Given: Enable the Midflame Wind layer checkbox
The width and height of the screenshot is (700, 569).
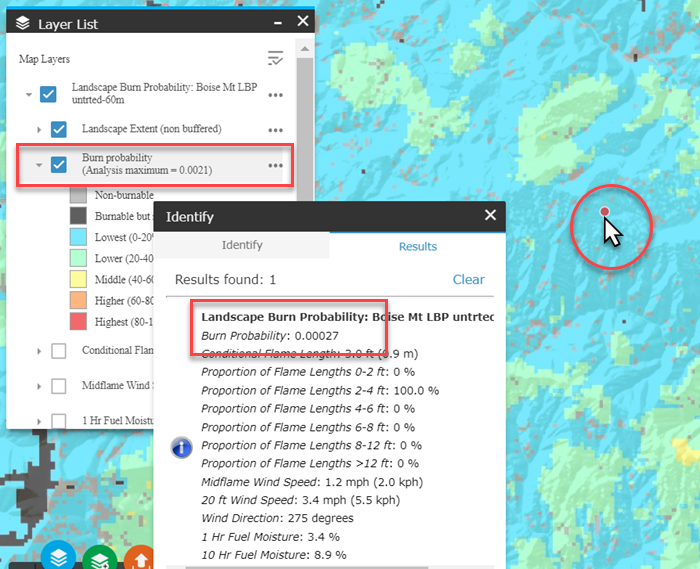Looking at the screenshot, I should (59, 386).
